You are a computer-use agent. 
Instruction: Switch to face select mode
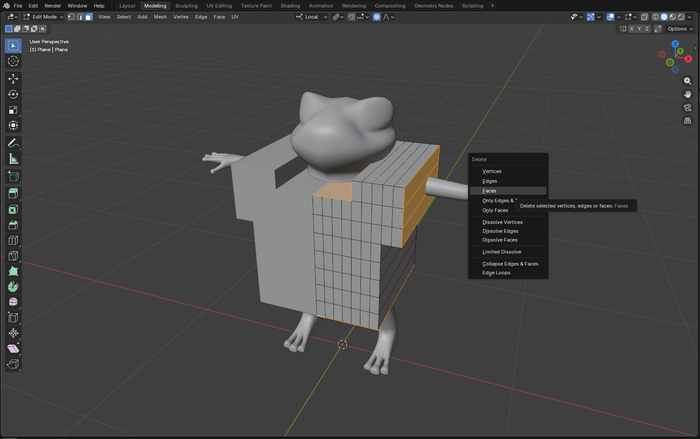tap(88, 17)
